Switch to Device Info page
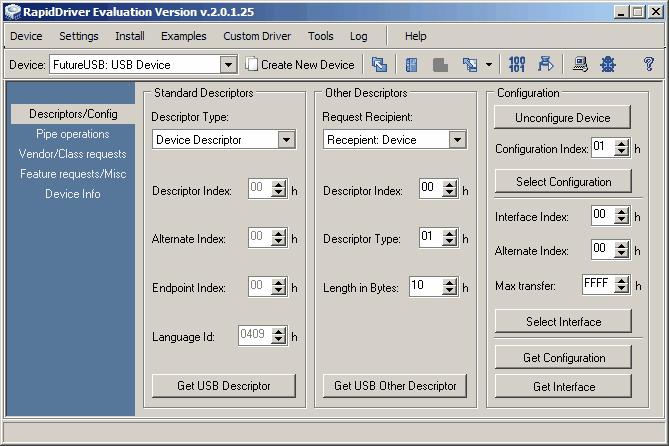 tap(73, 194)
